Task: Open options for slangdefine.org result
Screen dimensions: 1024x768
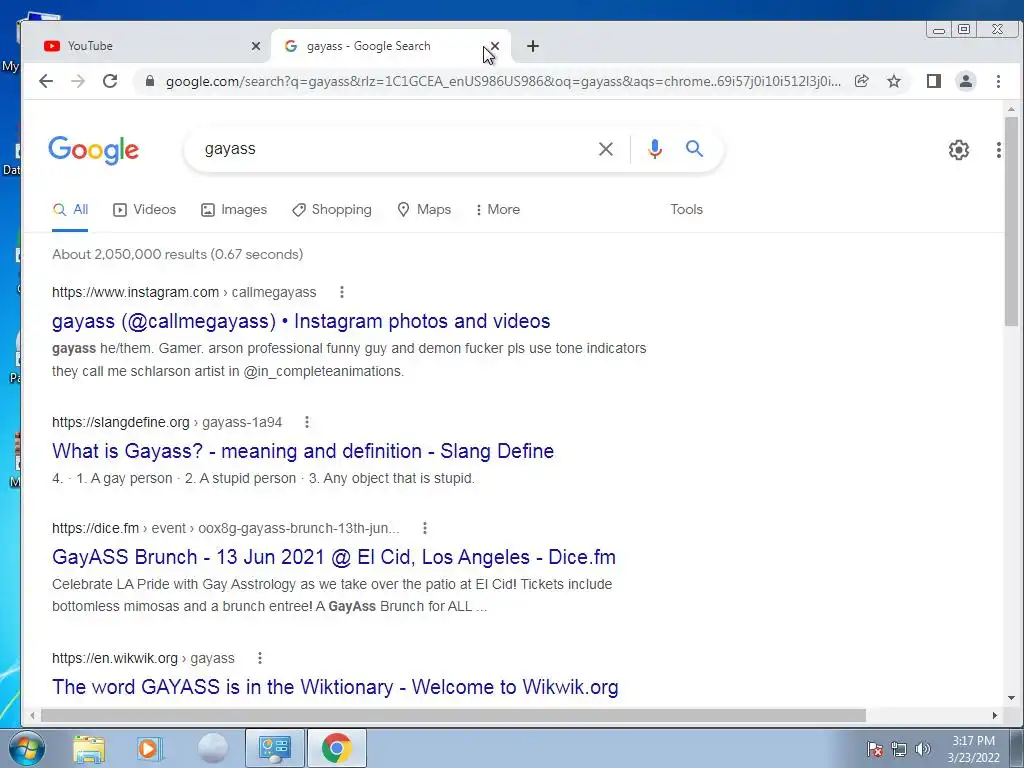Action: pos(307,422)
